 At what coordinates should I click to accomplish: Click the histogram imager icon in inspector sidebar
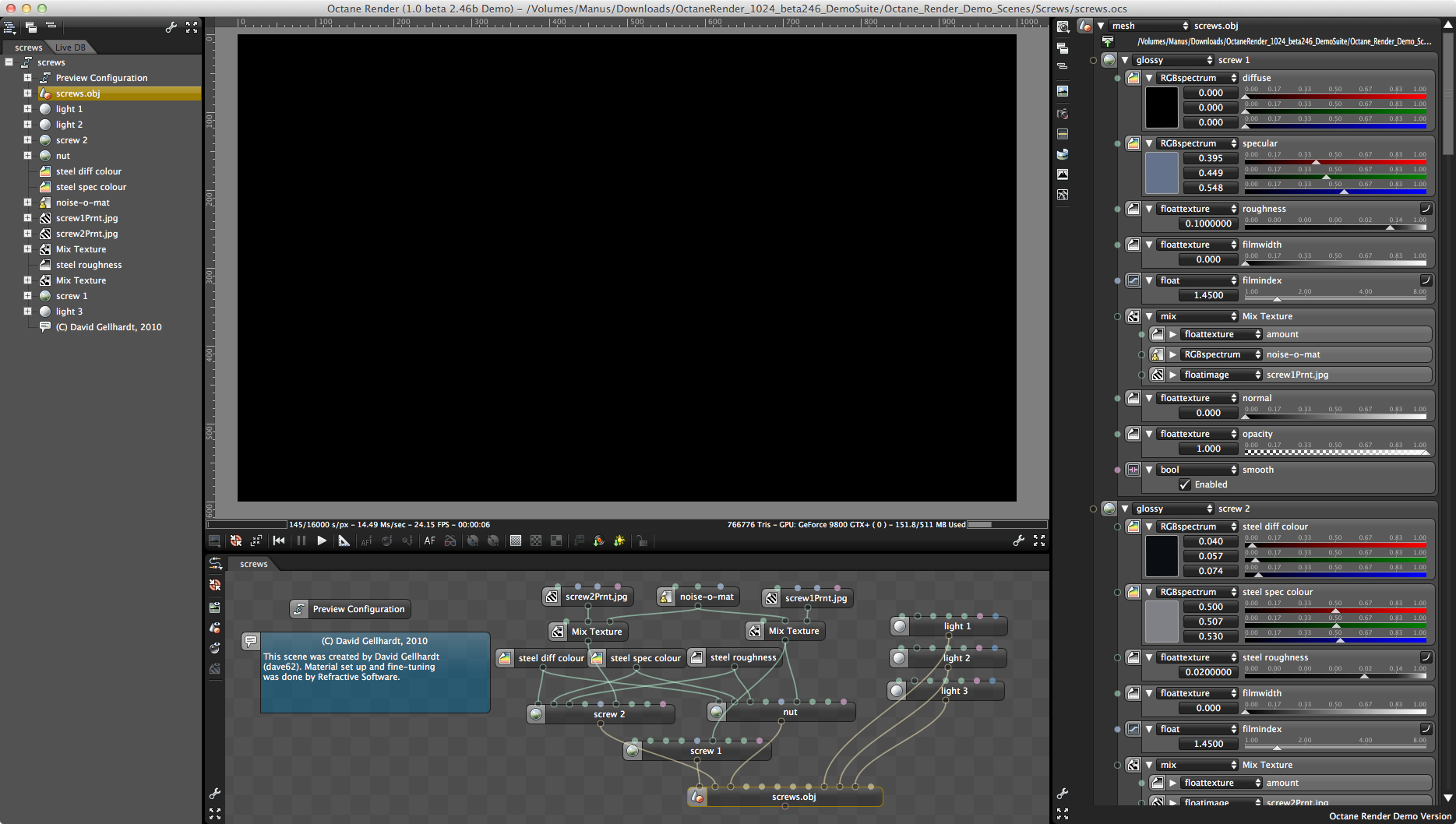coord(1063,174)
